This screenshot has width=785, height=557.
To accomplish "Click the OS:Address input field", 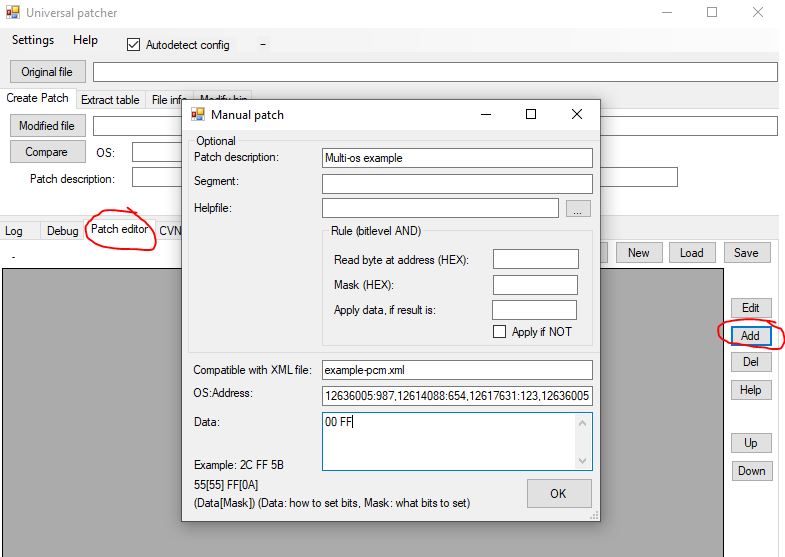I will tap(457, 396).
